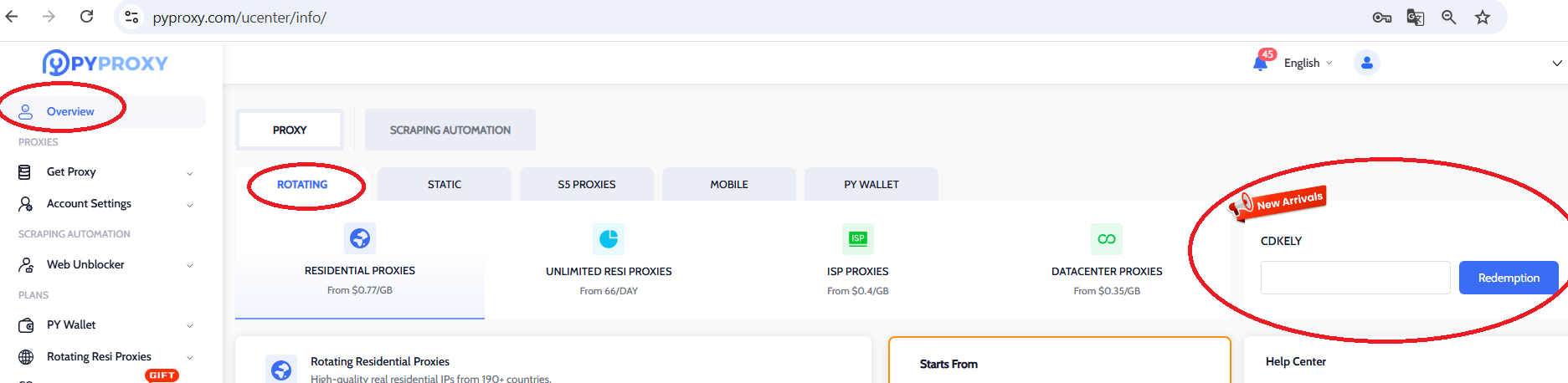Click the CDKEY input field
Screen dimensions: 1568x383
[1355, 278]
